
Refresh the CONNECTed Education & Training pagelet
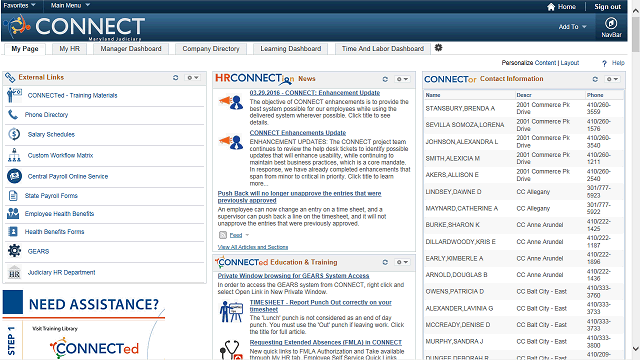385,262
